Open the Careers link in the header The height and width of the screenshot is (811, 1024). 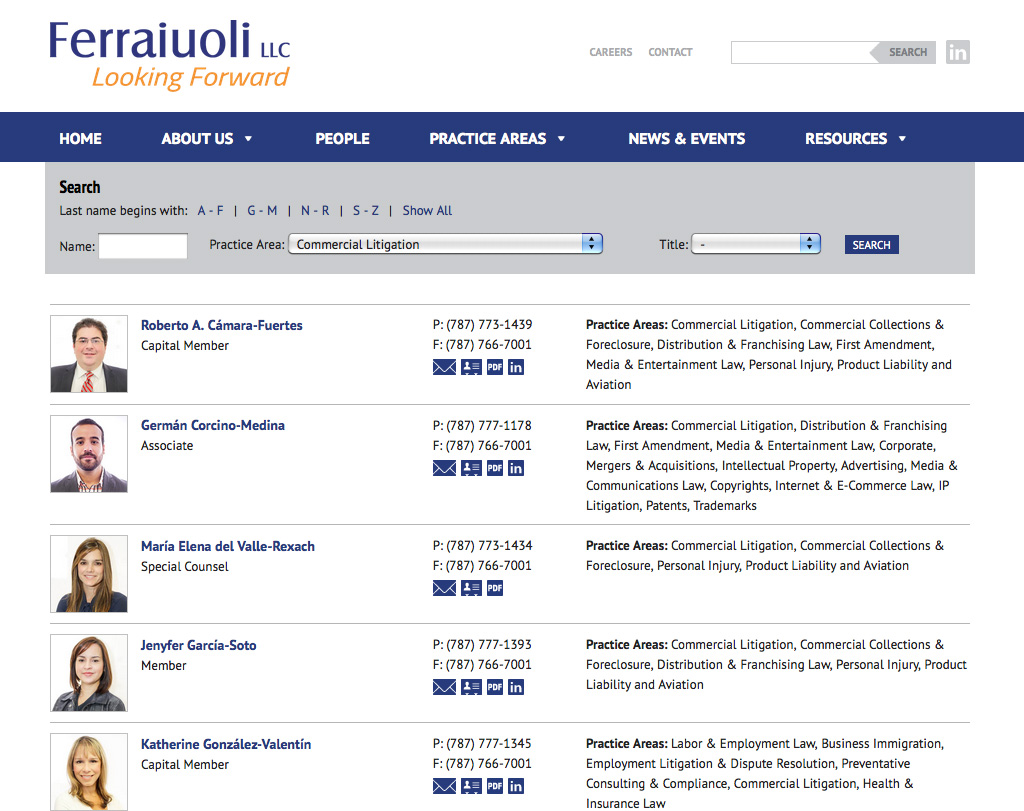[x=610, y=52]
